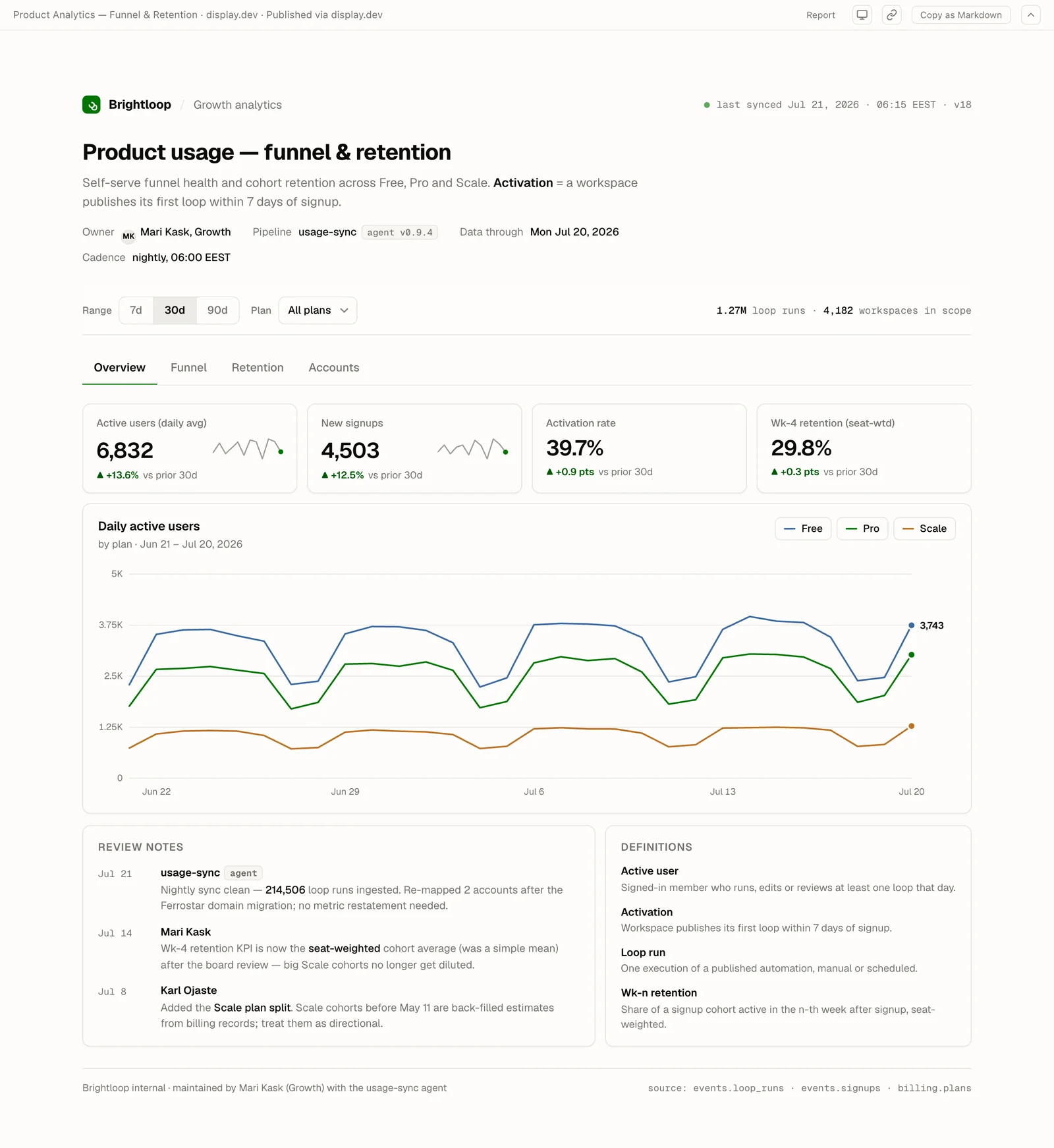Image resolution: width=1054 pixels, height=1148 pixels.
Task: Click the green Brightloop logo icon
Action: 92,105
